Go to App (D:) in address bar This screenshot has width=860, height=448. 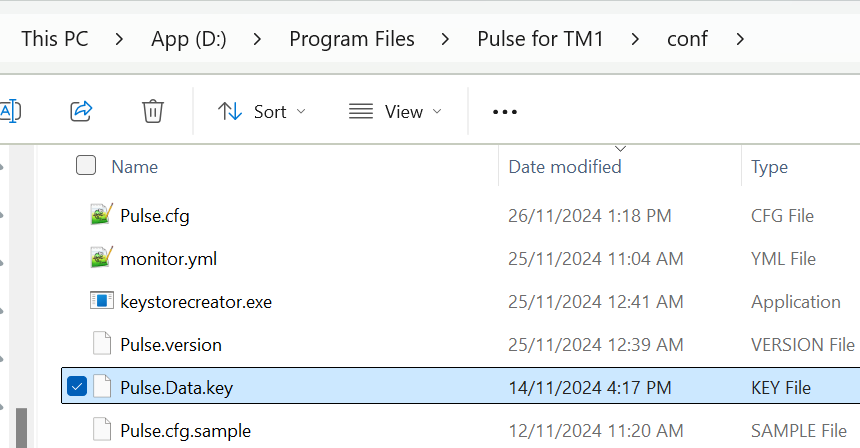[189, 39]
